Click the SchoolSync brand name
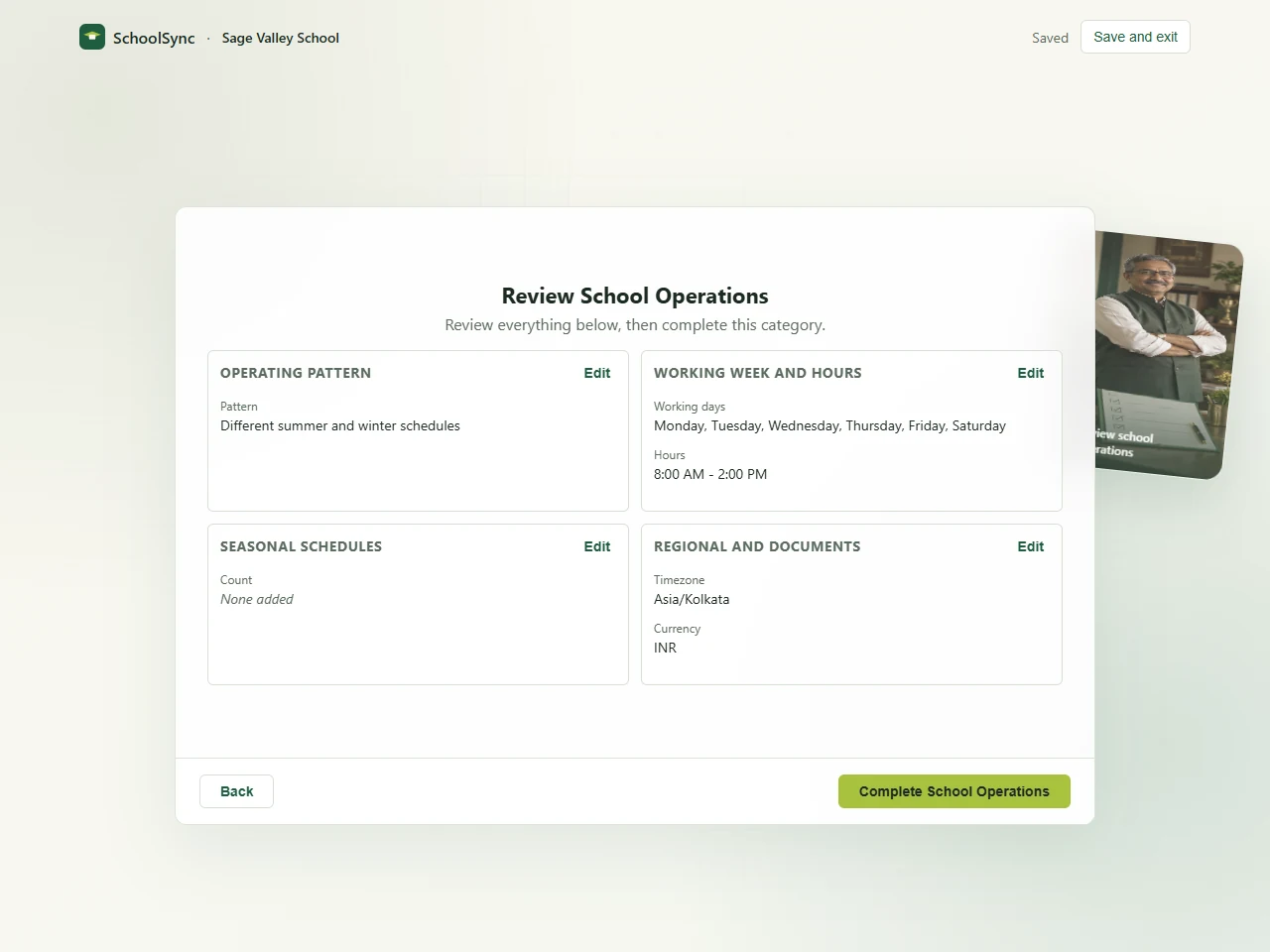 point(154,38)
